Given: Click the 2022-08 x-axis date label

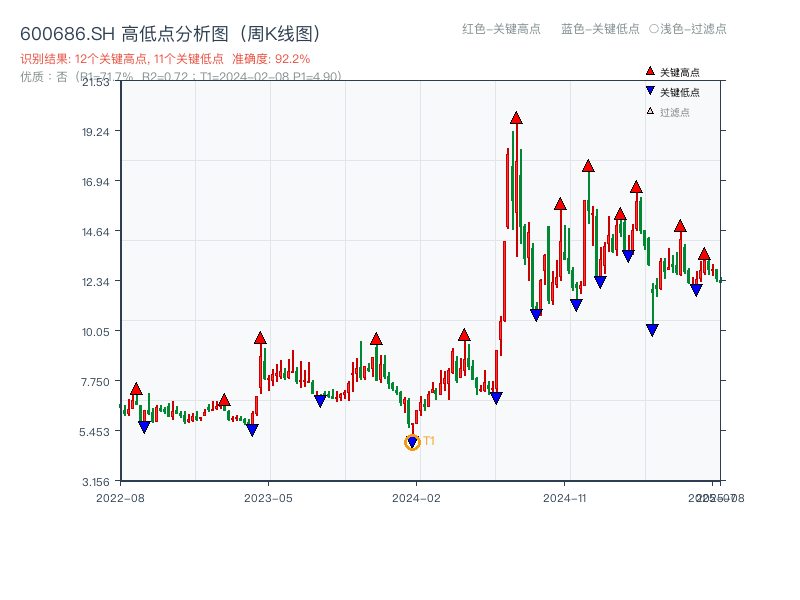Looking at the screenshot, I should click(x=120, y=498).
